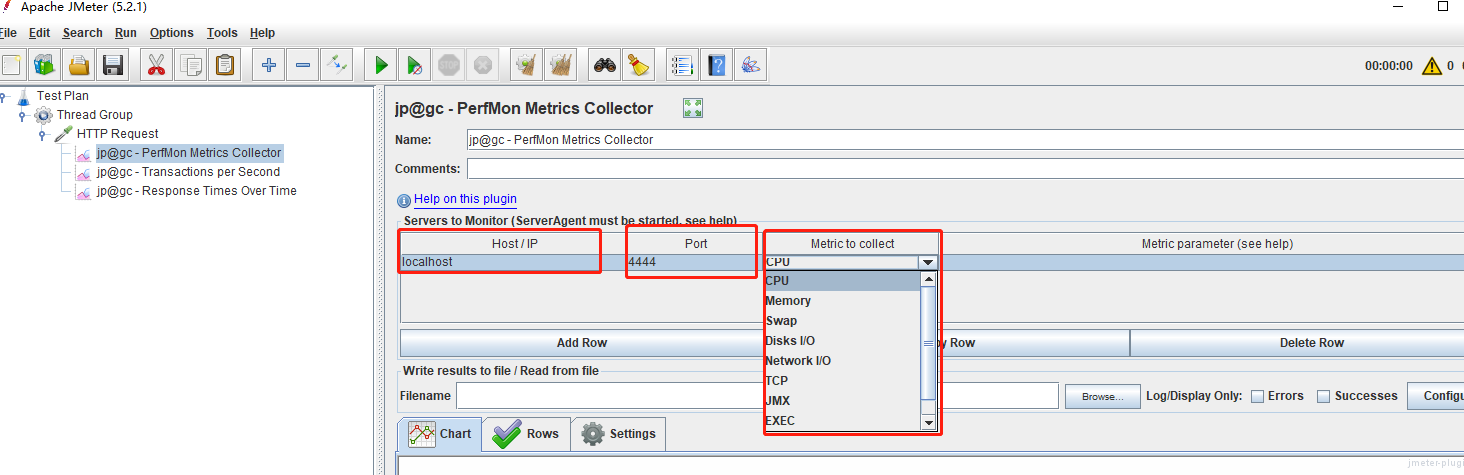Image resolution: width=1464 pixels, height=475 pixels.
Task: Toggle the Successes checkbox
Action: (x=1323, y=396)
